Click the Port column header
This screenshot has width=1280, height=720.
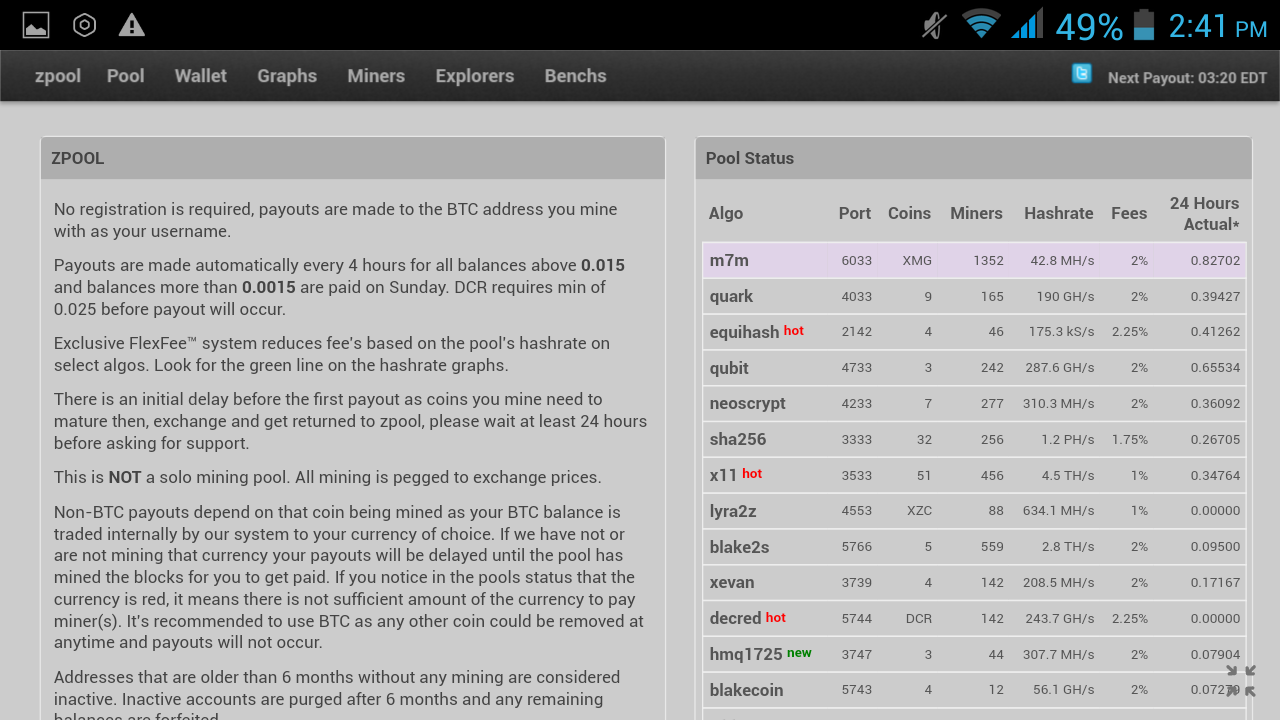click(x=855, y=213)
